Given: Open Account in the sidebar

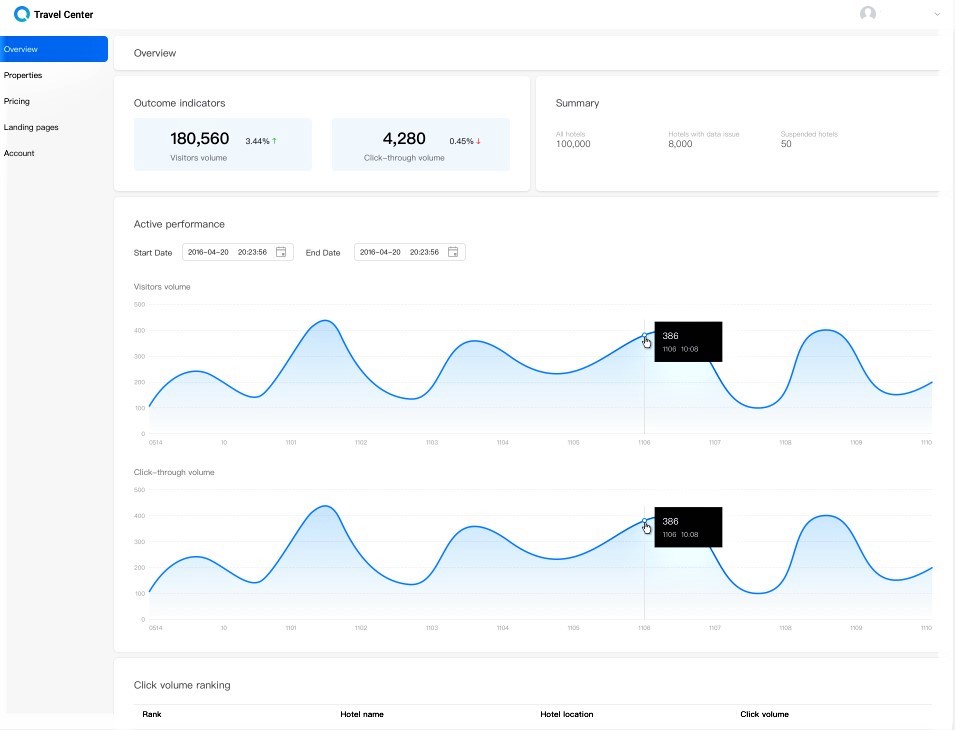Looking at the screenshot, I should pos(19,153).
